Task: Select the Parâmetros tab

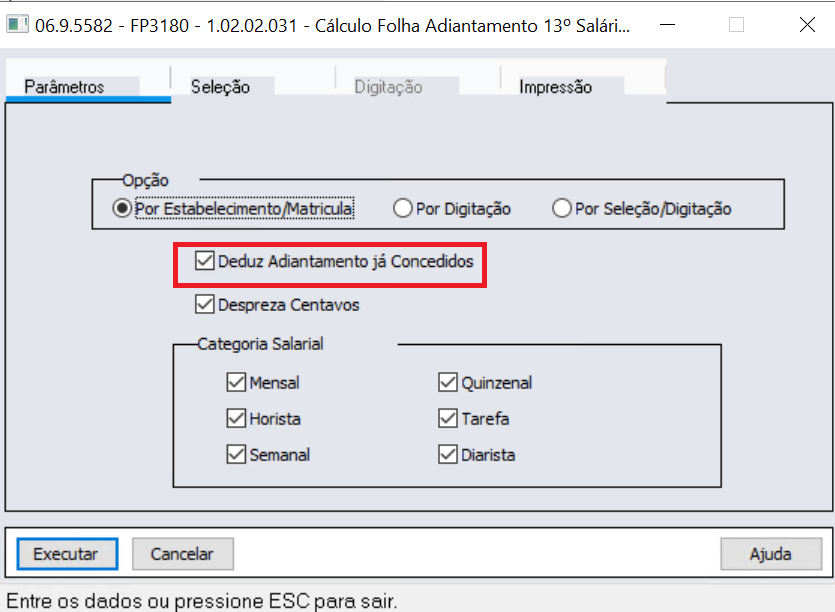Action: point(64,86)
